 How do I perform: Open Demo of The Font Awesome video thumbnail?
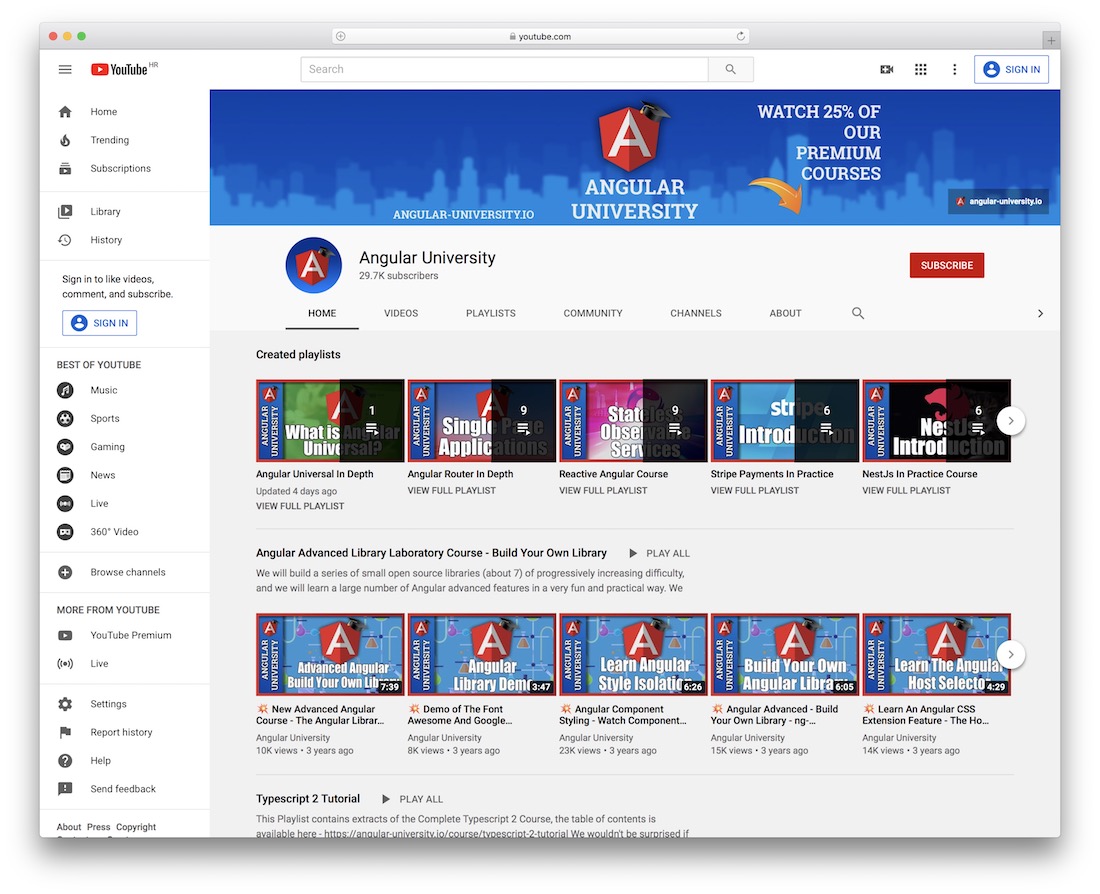tap(481, 655)
